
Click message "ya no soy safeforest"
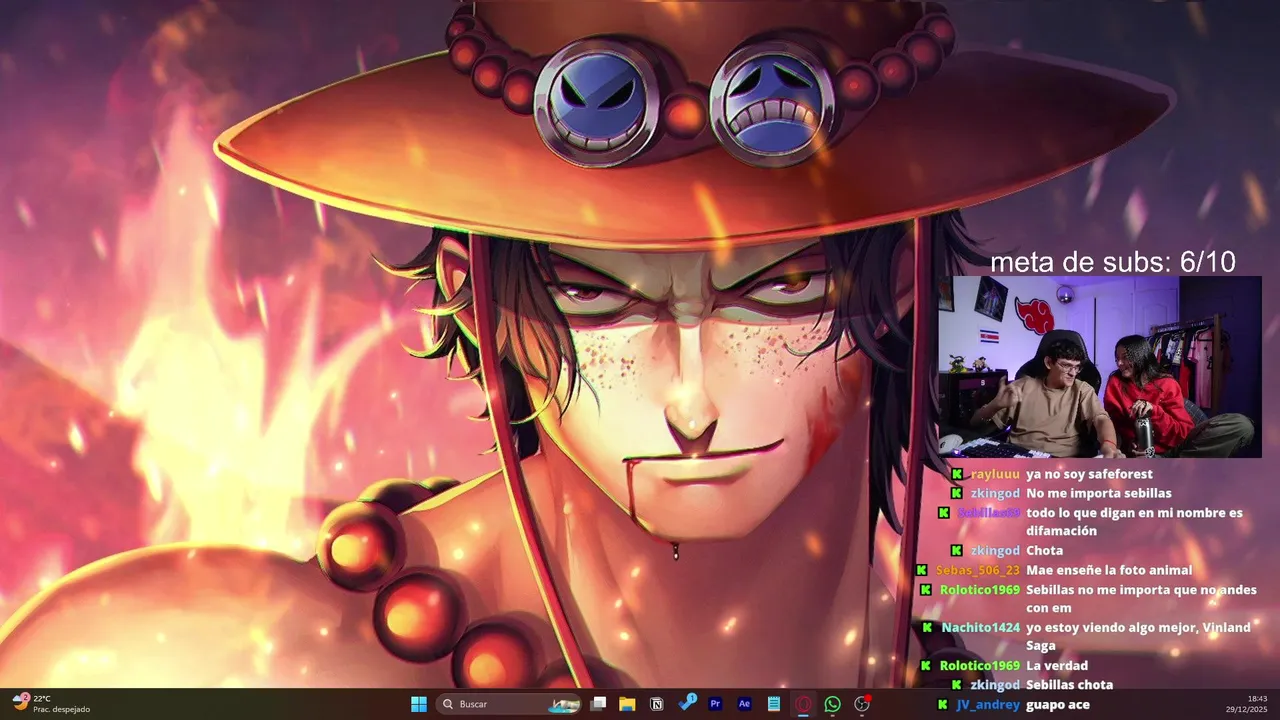[1089, 474]
